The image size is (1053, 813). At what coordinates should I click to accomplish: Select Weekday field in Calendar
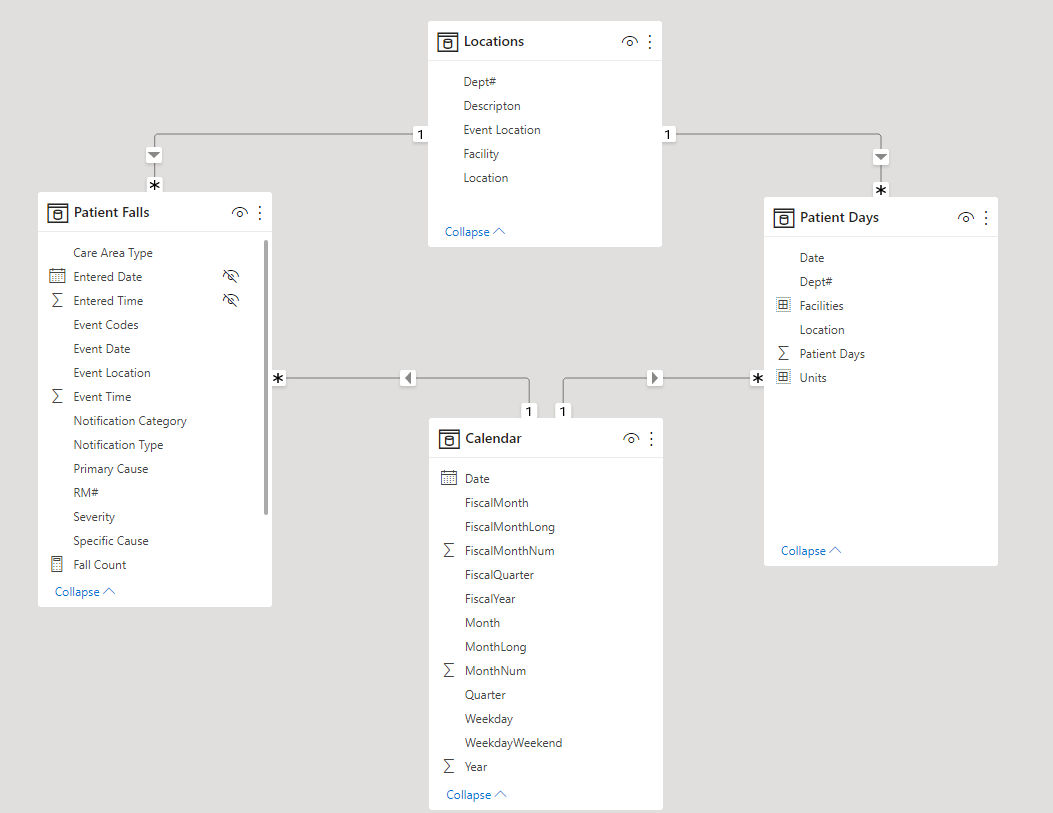point(488,719)
